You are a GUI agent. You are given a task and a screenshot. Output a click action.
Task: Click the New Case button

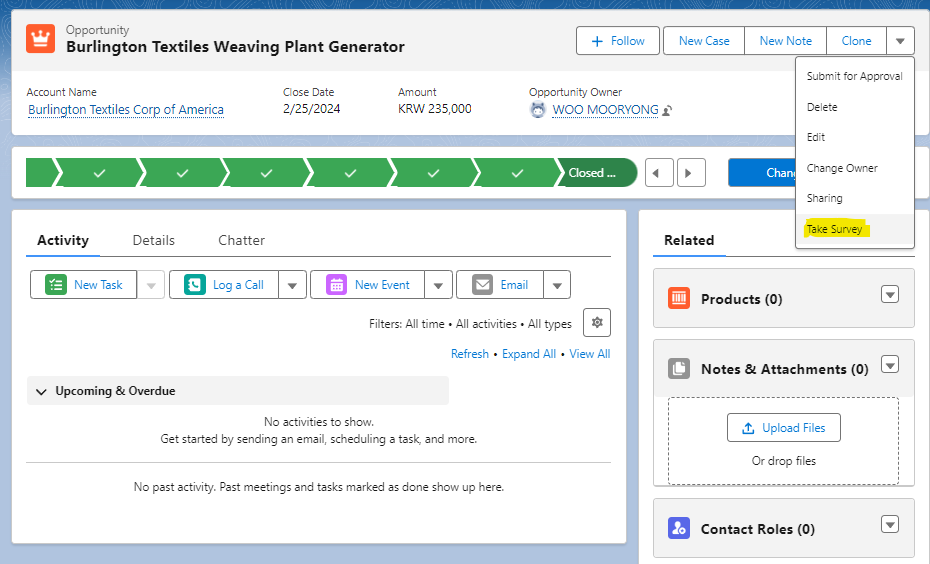(x=704, y=41)
